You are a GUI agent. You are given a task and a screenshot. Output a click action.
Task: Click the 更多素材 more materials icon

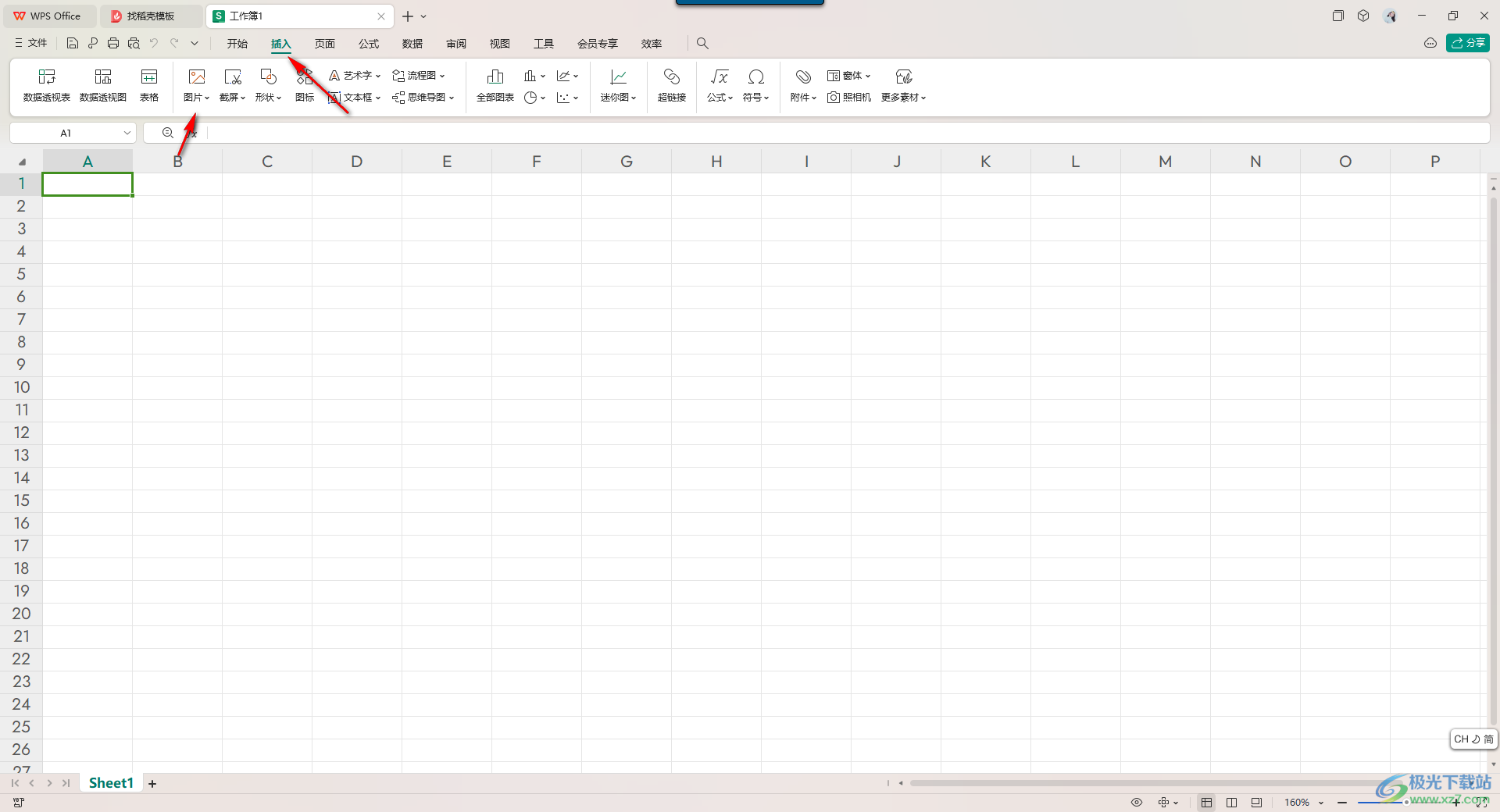coord(904,77)
